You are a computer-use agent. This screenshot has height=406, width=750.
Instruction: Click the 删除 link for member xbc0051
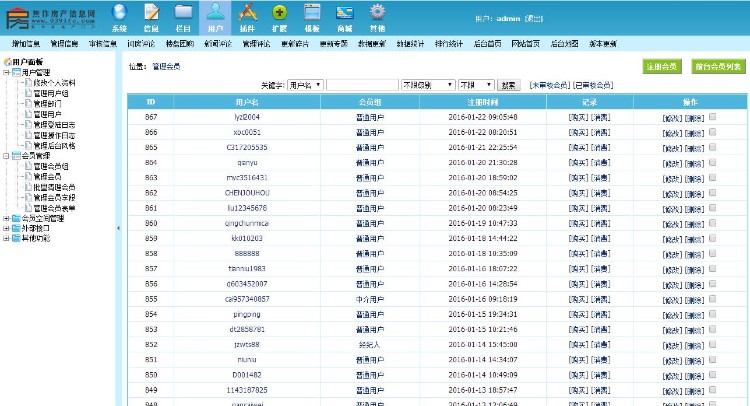point(695,133)
